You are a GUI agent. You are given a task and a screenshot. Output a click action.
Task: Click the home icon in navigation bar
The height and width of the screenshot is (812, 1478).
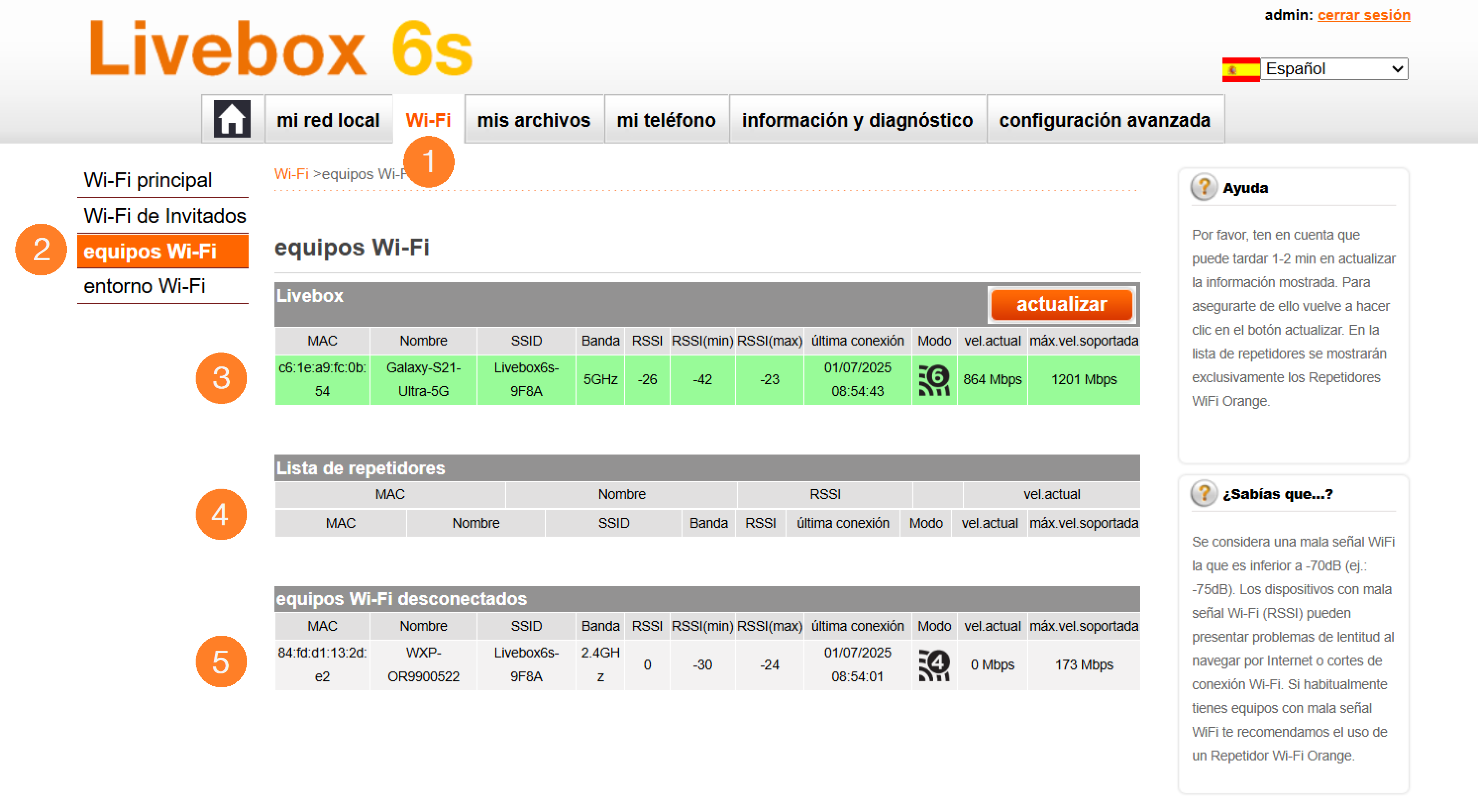(232, 119)
